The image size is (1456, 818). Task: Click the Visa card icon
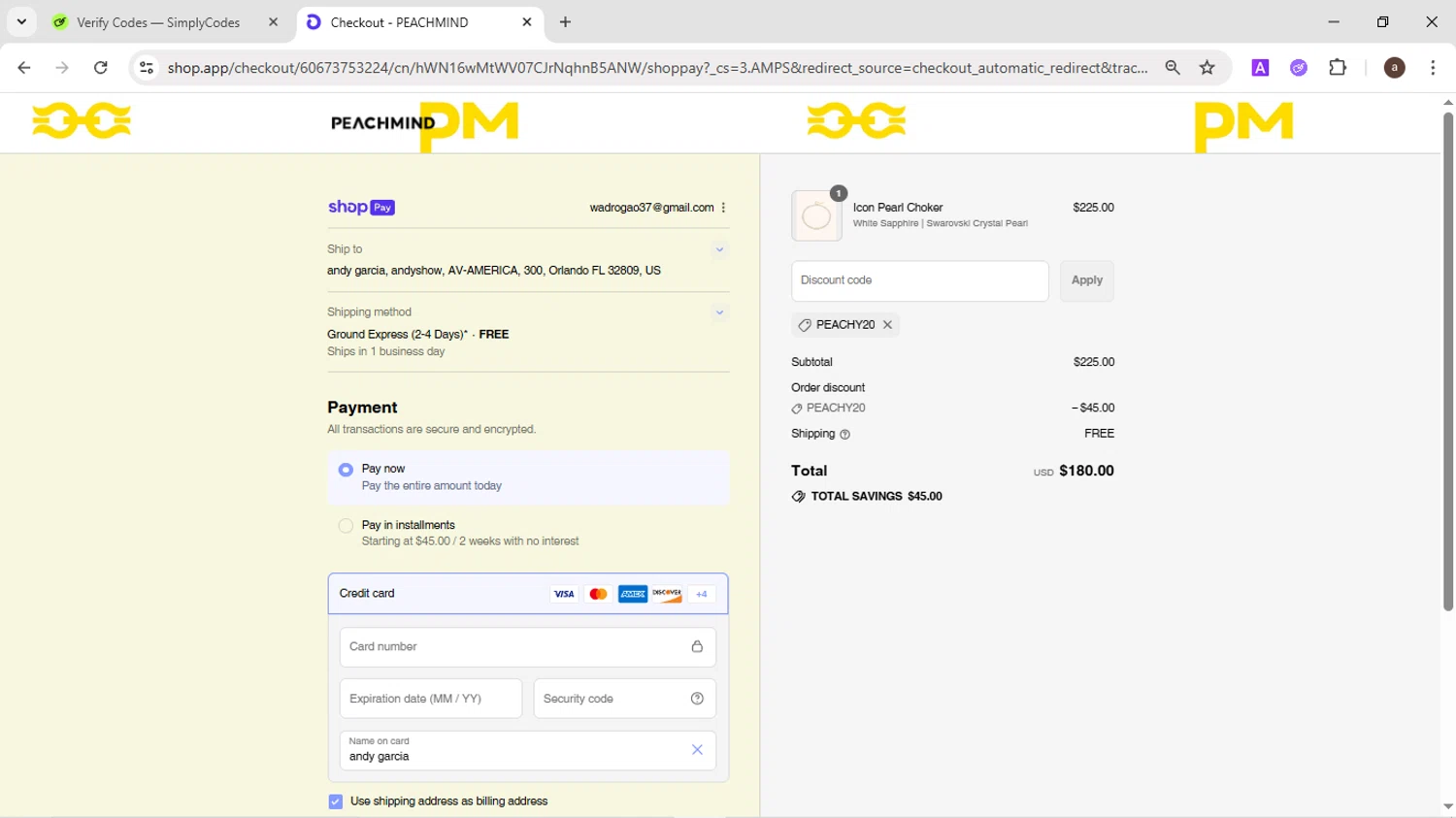(564, 594)
